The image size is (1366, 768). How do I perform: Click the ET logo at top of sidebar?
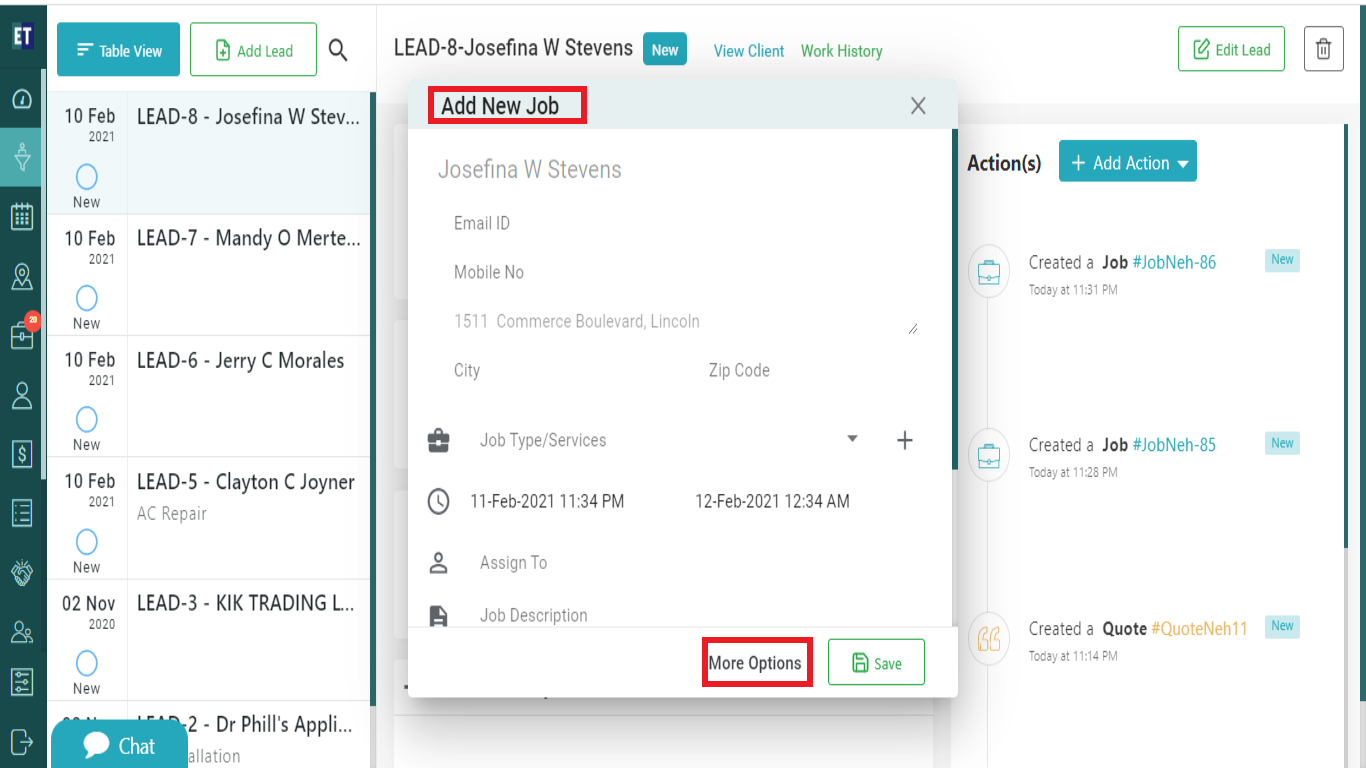click(x=23, y=36)
